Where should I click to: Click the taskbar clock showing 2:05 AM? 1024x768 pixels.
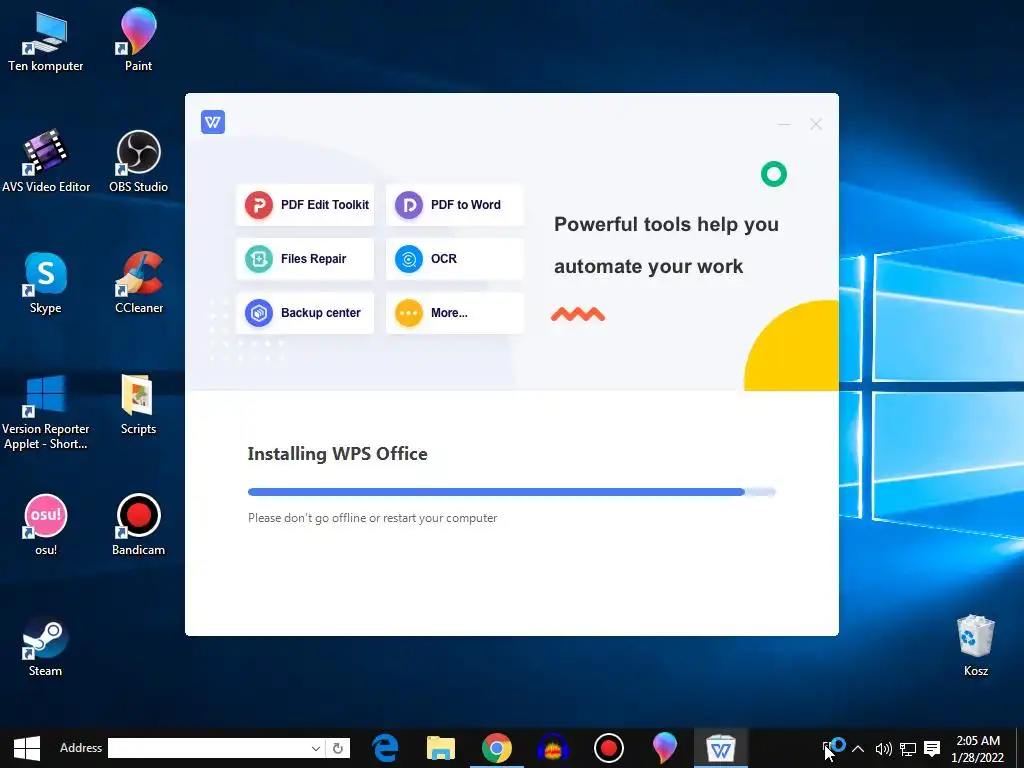(978, 749)
